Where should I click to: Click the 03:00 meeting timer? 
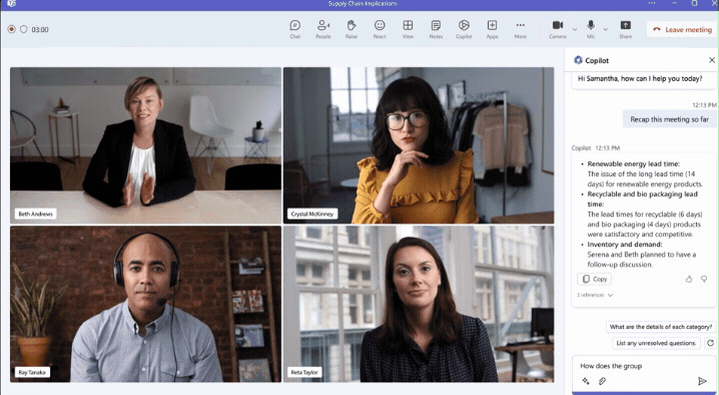click(40, 30)
